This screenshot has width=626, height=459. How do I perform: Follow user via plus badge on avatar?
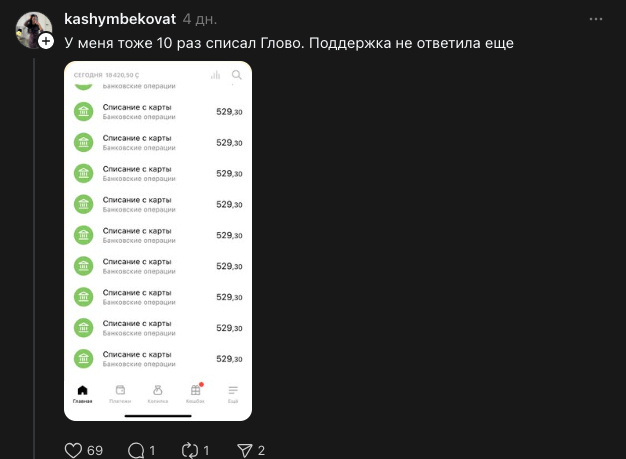point(46,41)
